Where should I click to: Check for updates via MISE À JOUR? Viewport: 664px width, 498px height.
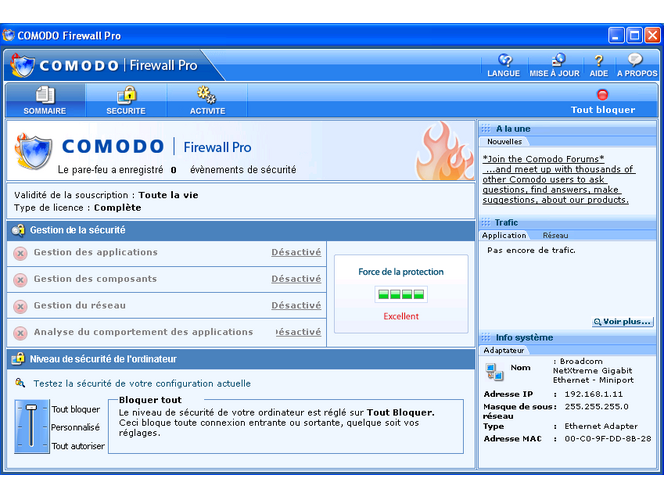(x=554, y=66)
